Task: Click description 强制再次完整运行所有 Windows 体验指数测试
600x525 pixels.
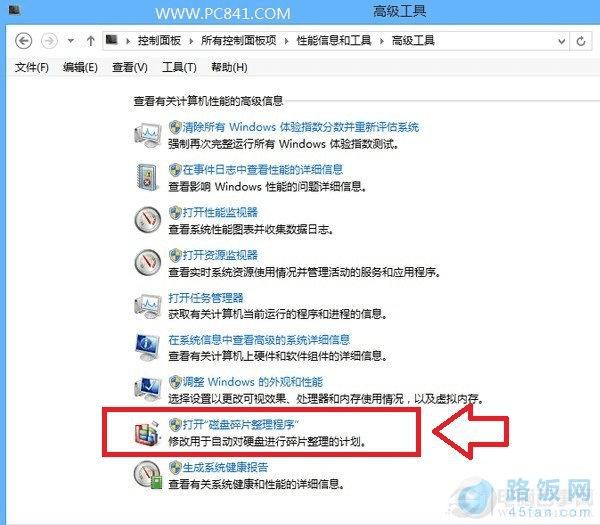Action: click(284, 144)
